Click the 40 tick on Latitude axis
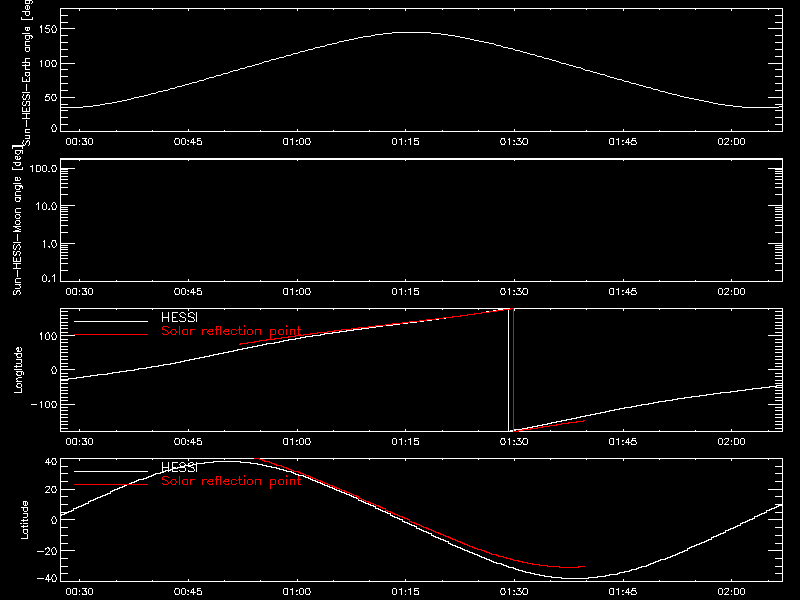 51,462
